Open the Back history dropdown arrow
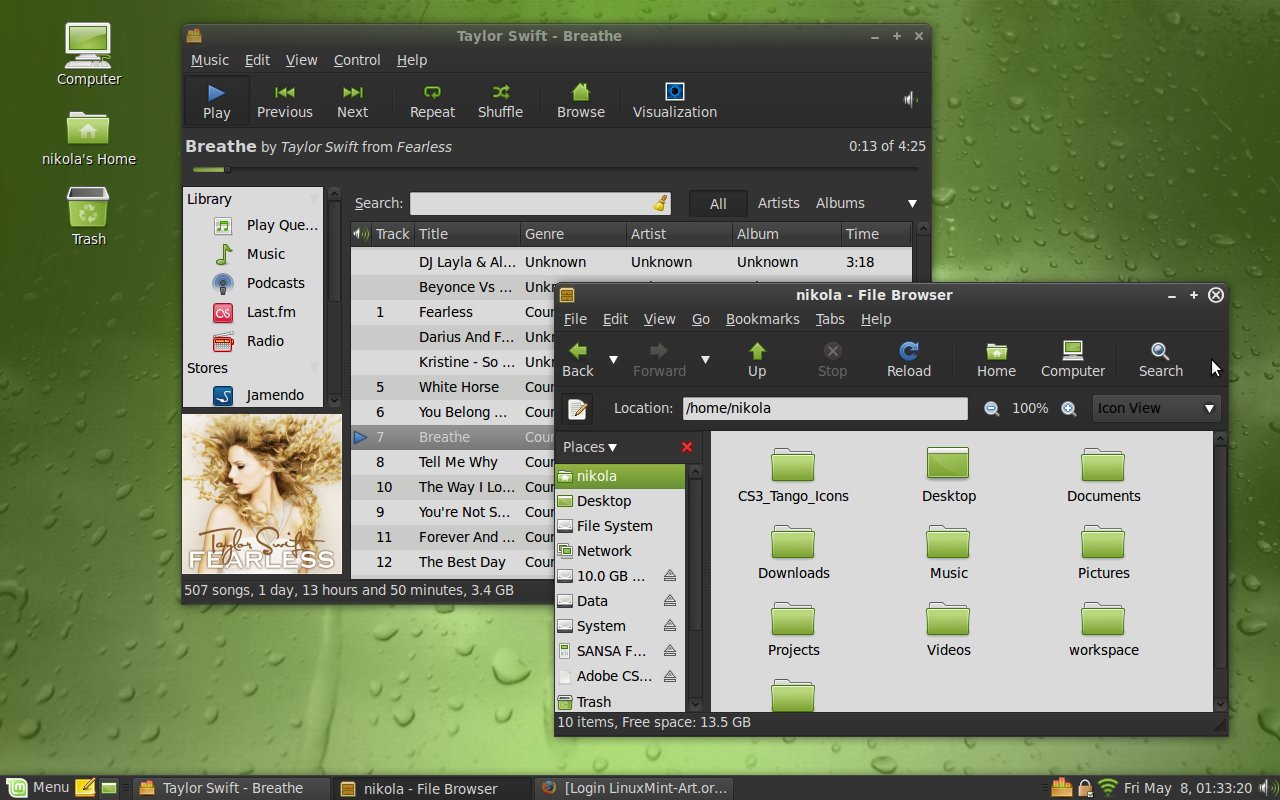The image size is (1280, 800). pos(613,359)
